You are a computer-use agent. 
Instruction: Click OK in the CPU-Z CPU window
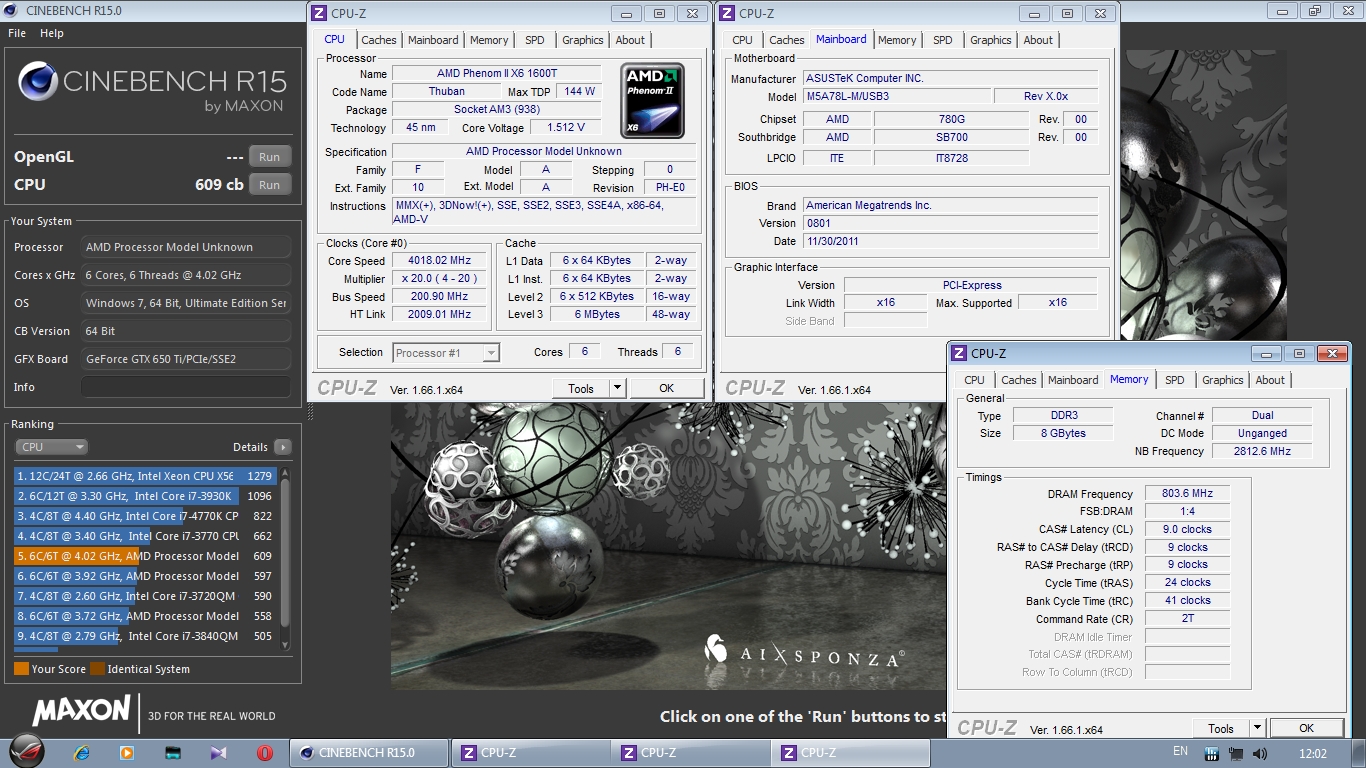[667, 388]
